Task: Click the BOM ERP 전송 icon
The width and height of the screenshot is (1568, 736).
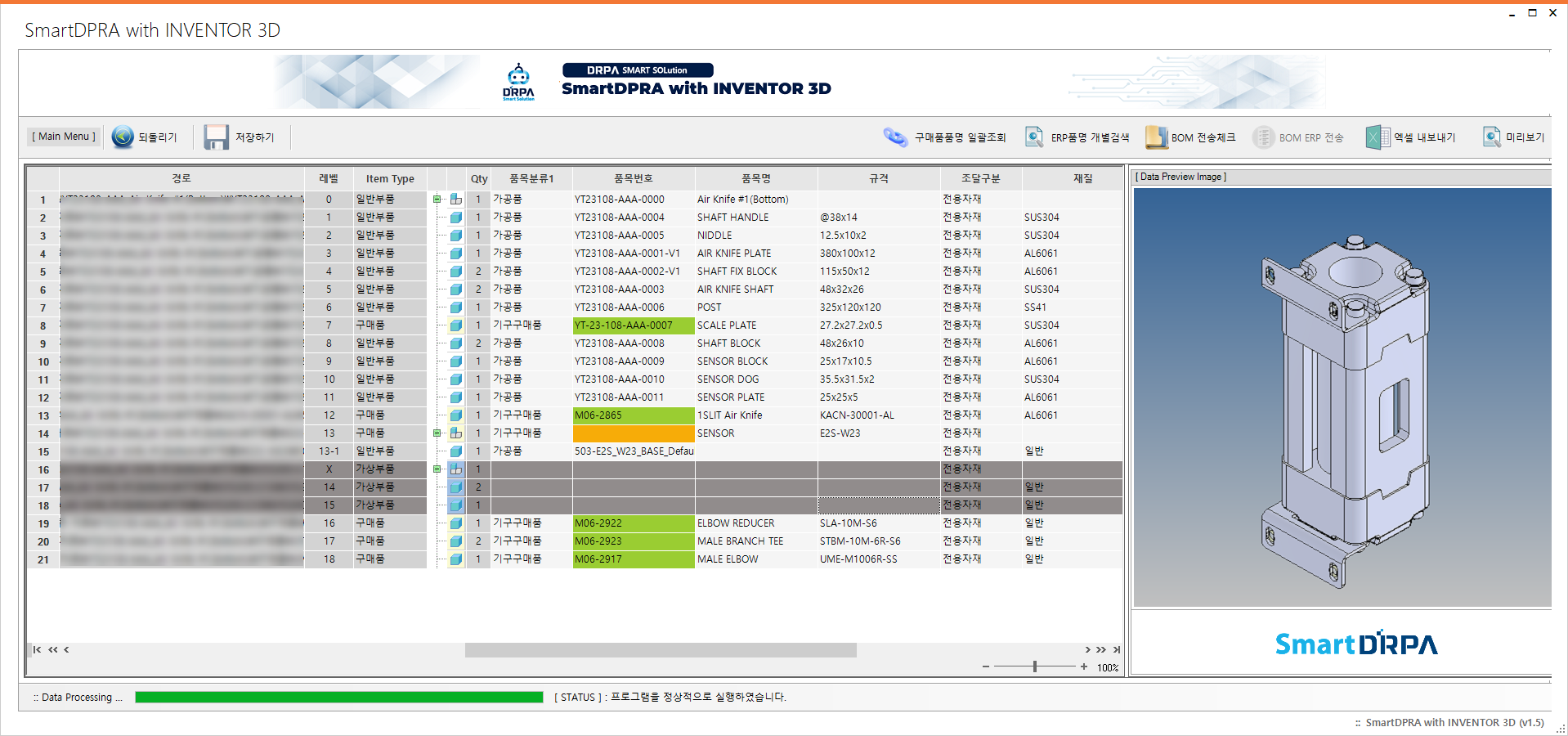Action: (x=1264, y=137)
